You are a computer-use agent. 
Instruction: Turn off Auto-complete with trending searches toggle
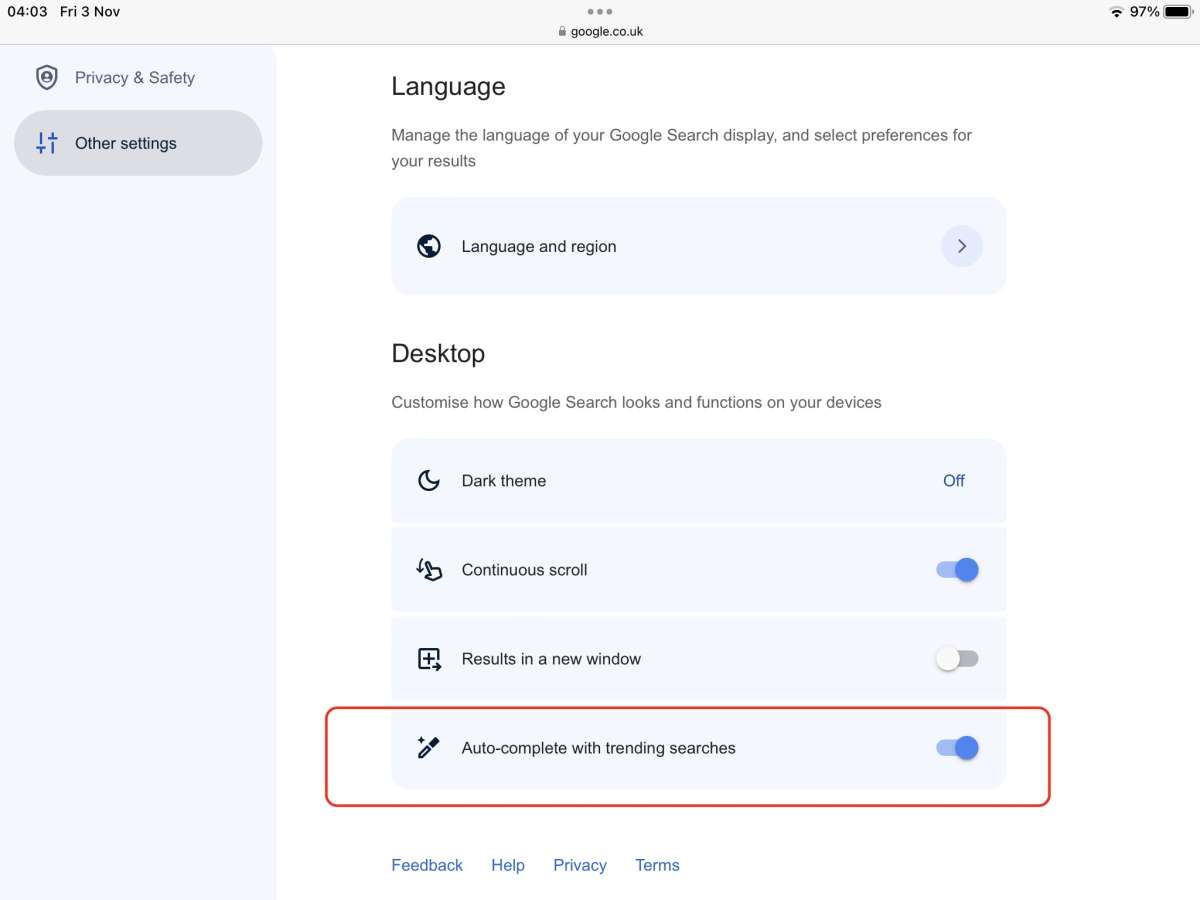[957, 748]
